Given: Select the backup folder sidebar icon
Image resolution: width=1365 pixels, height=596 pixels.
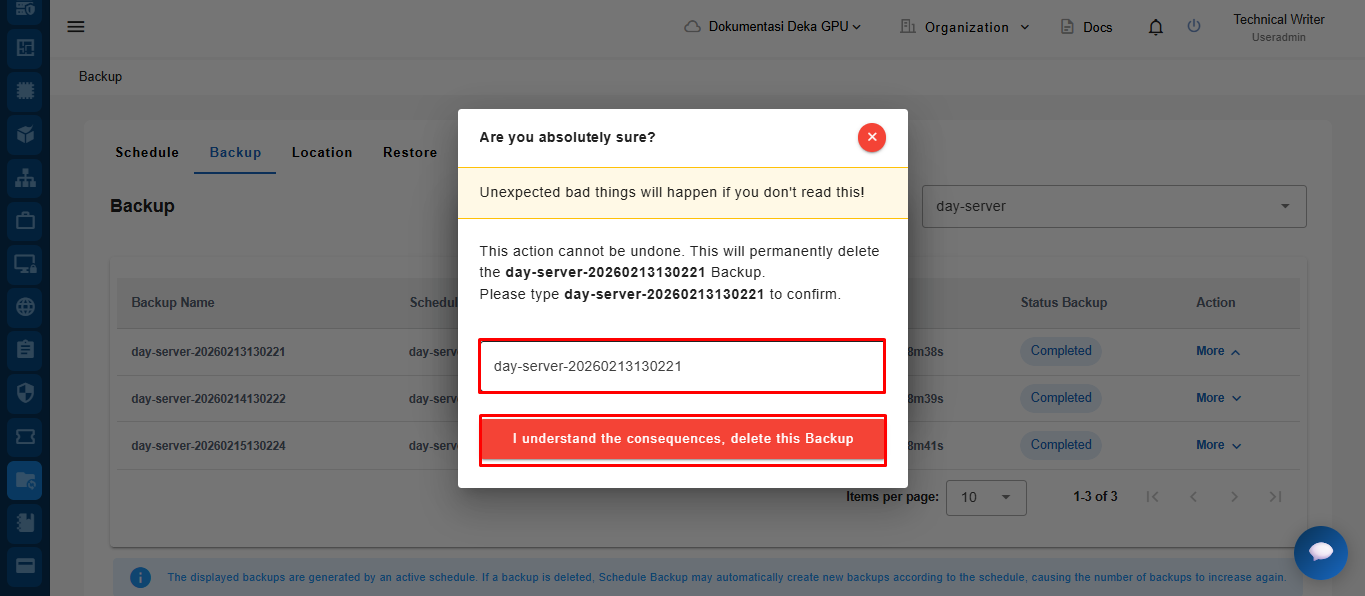Looking at the screenshot, I should pyautogui.click(x=25, y=480).
